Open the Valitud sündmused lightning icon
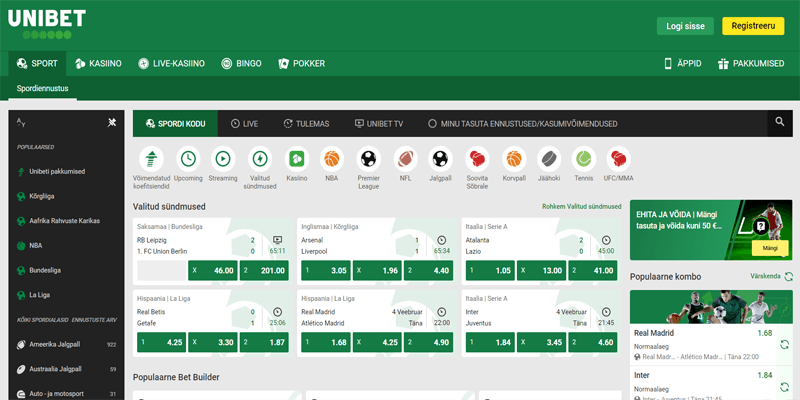The width and height of the screenshot is (800, 400). (x=260, y=159)
